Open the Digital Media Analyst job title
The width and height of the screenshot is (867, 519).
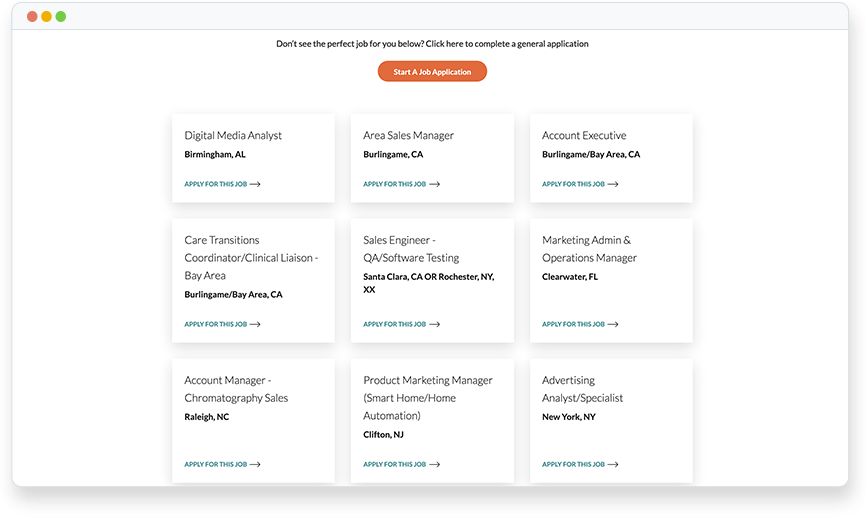[x=233, y=135]
